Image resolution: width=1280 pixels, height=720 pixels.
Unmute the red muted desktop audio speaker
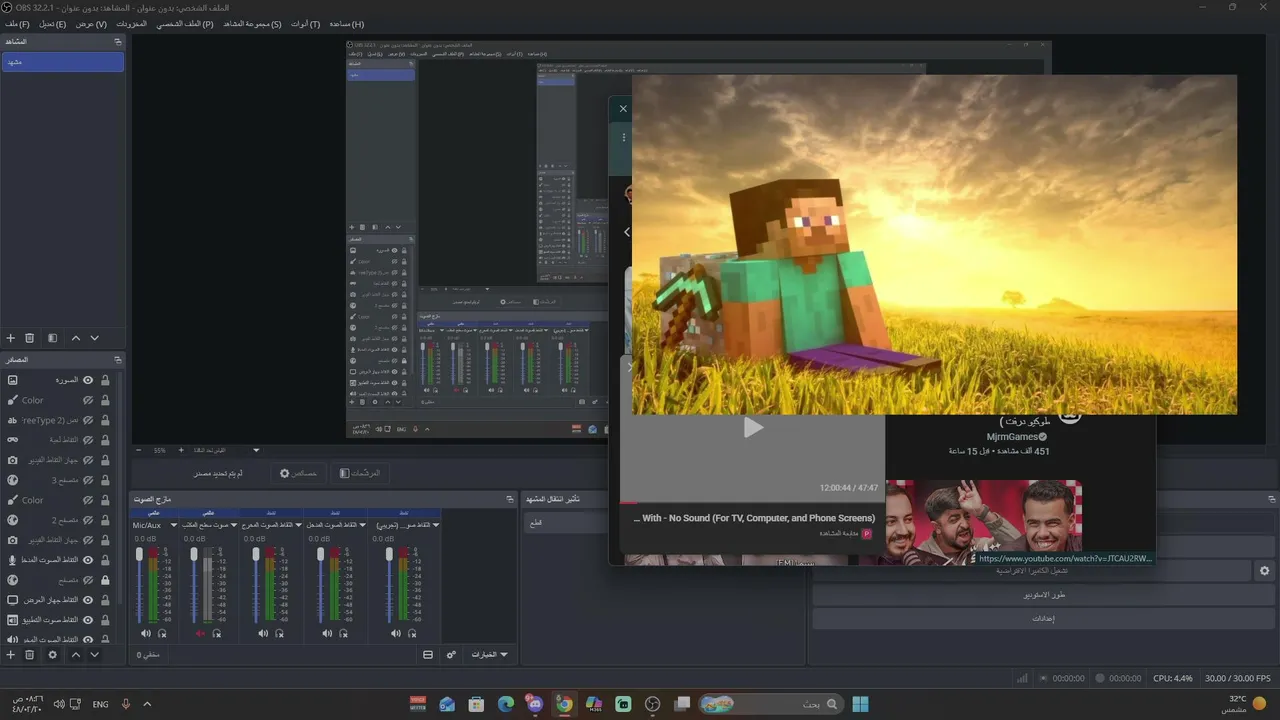[200, 633]
